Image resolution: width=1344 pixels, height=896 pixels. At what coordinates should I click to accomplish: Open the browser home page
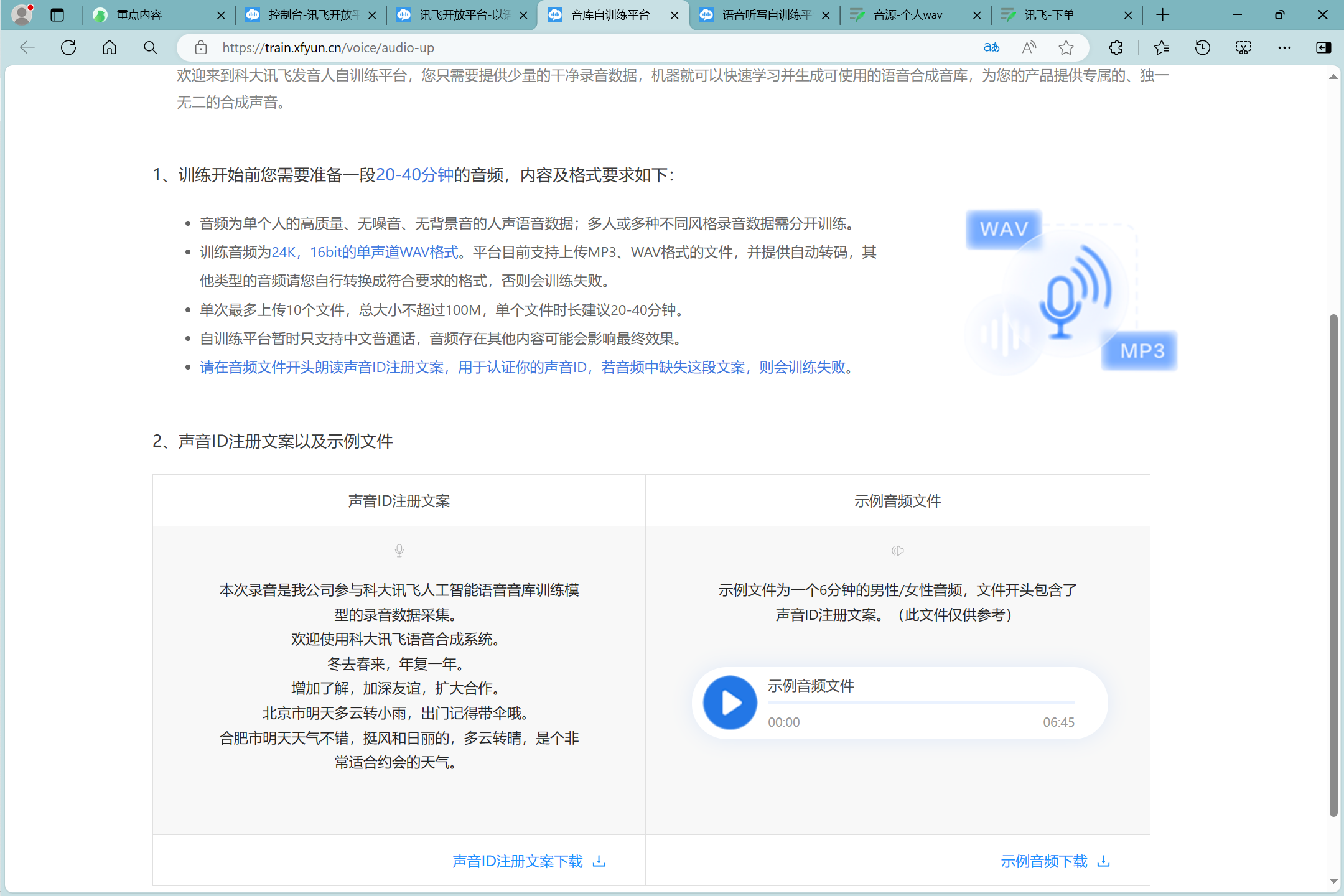pyautogui.click(x=110, y=47)
